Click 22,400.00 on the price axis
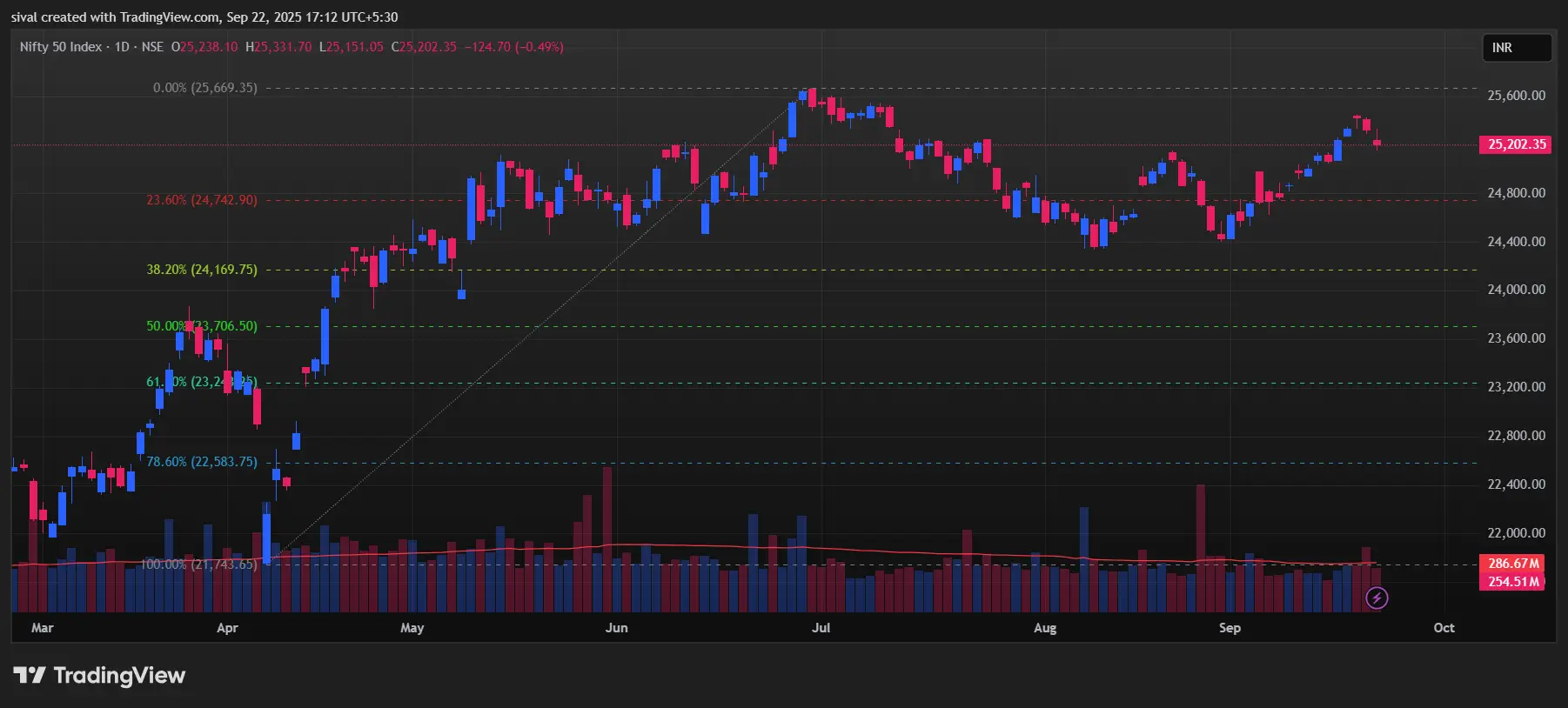 [x=1517, y=484]
